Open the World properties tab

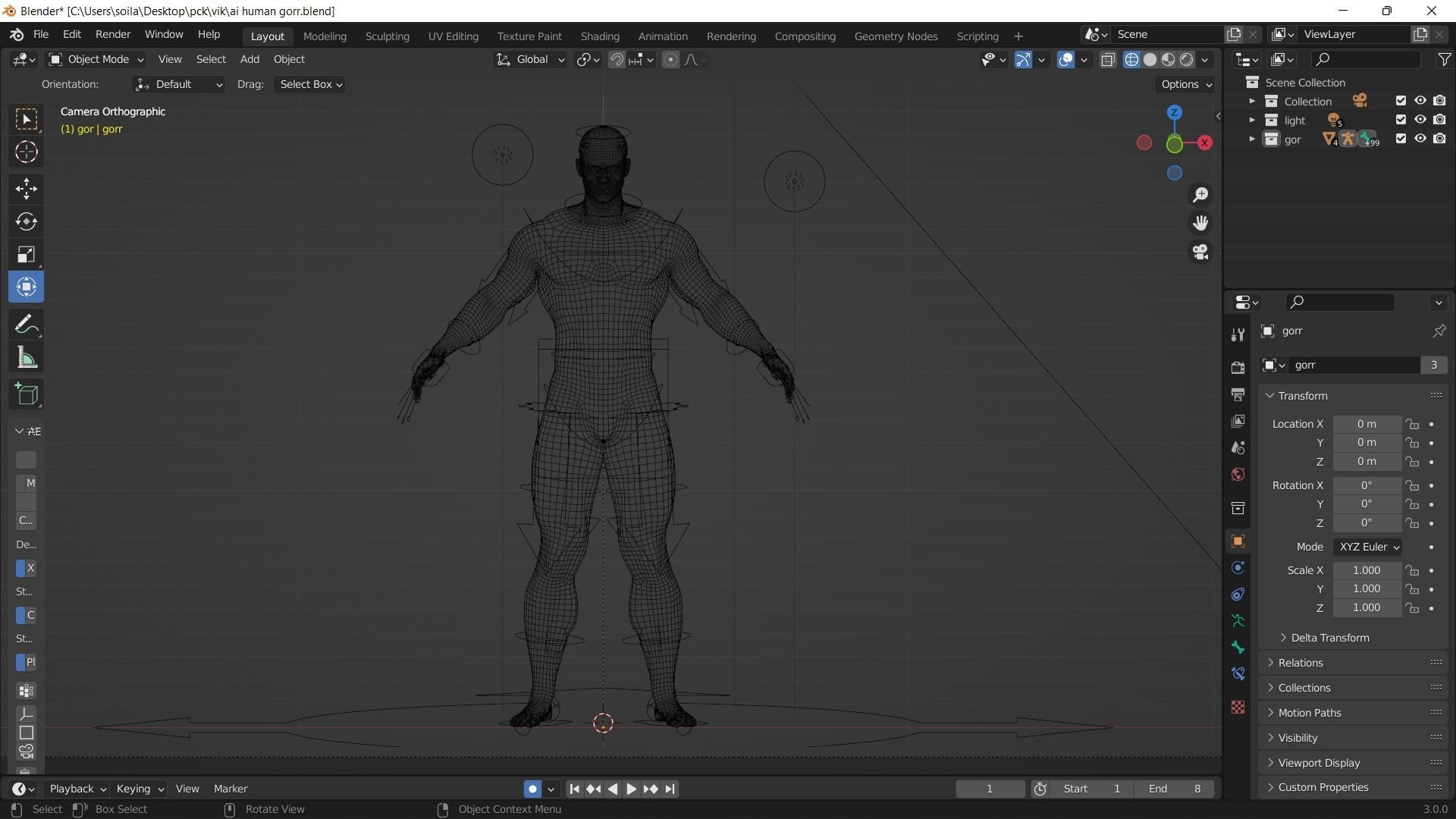click(x=1238, y=474)
